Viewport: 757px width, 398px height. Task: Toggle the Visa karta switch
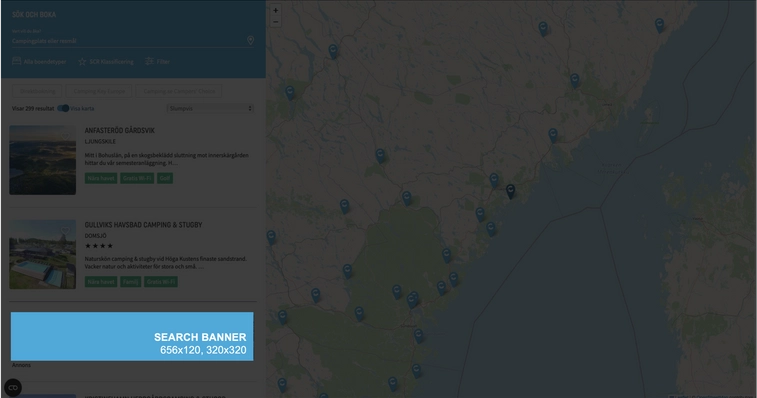tap(63, 108)
